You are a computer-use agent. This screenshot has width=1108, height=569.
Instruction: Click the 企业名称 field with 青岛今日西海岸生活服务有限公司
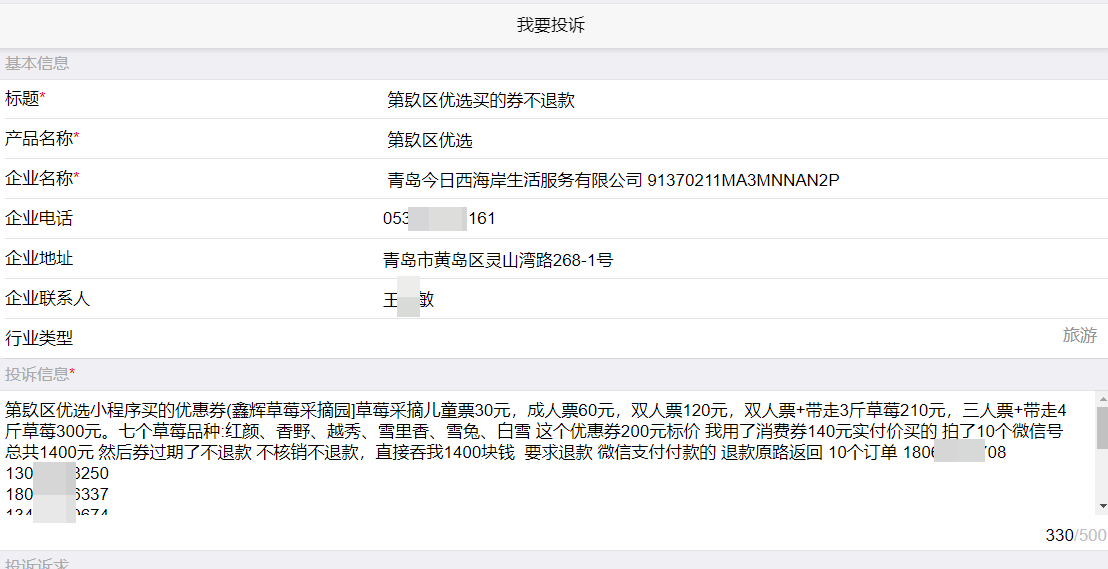click(x=744, y=180)
